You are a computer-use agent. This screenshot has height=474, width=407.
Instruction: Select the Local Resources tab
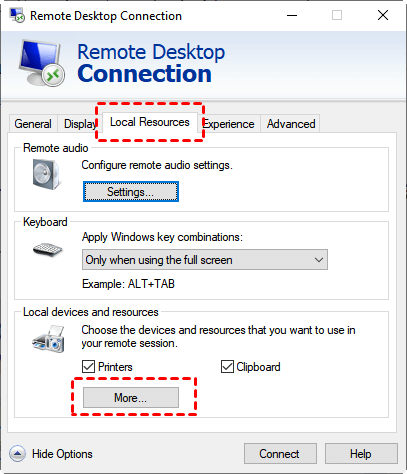pyautogui.click(x=150, y=122)
